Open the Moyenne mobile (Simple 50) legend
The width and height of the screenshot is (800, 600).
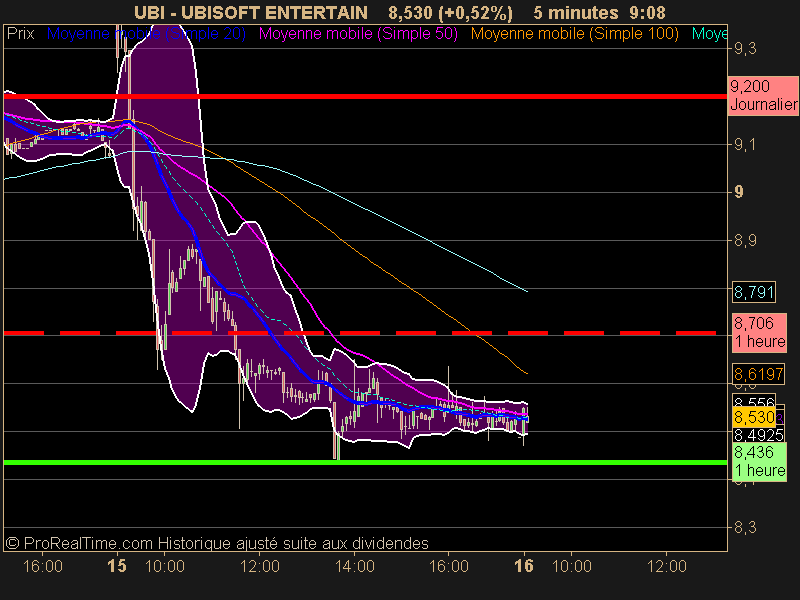[x=358, y=34]
